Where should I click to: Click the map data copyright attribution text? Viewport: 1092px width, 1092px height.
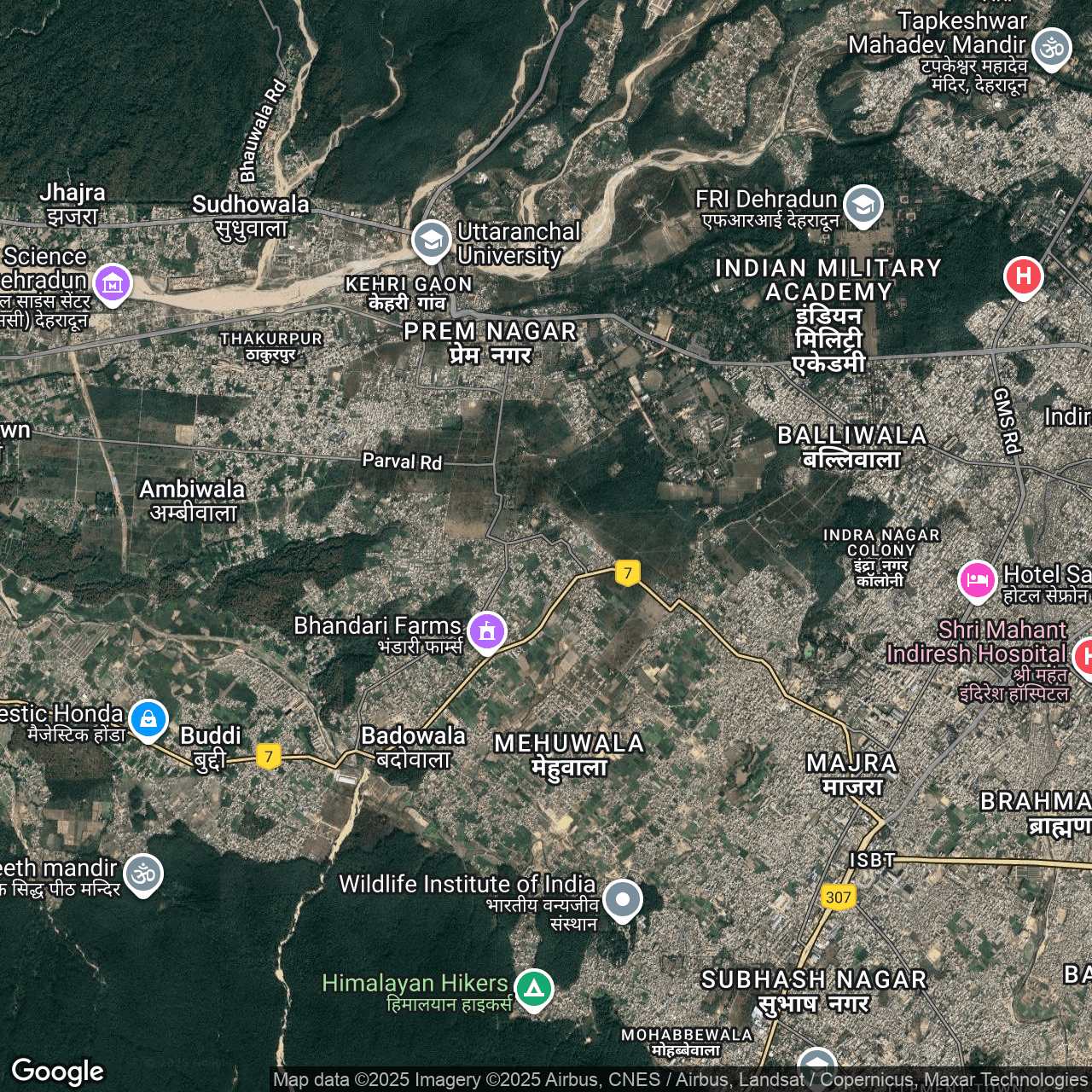(x=679, y=1080)
